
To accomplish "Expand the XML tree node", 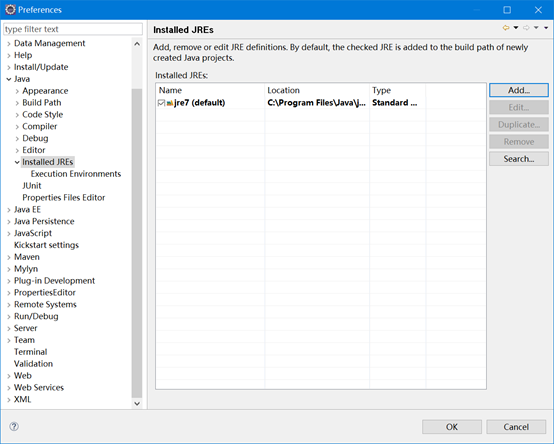I will click(9, 400).
